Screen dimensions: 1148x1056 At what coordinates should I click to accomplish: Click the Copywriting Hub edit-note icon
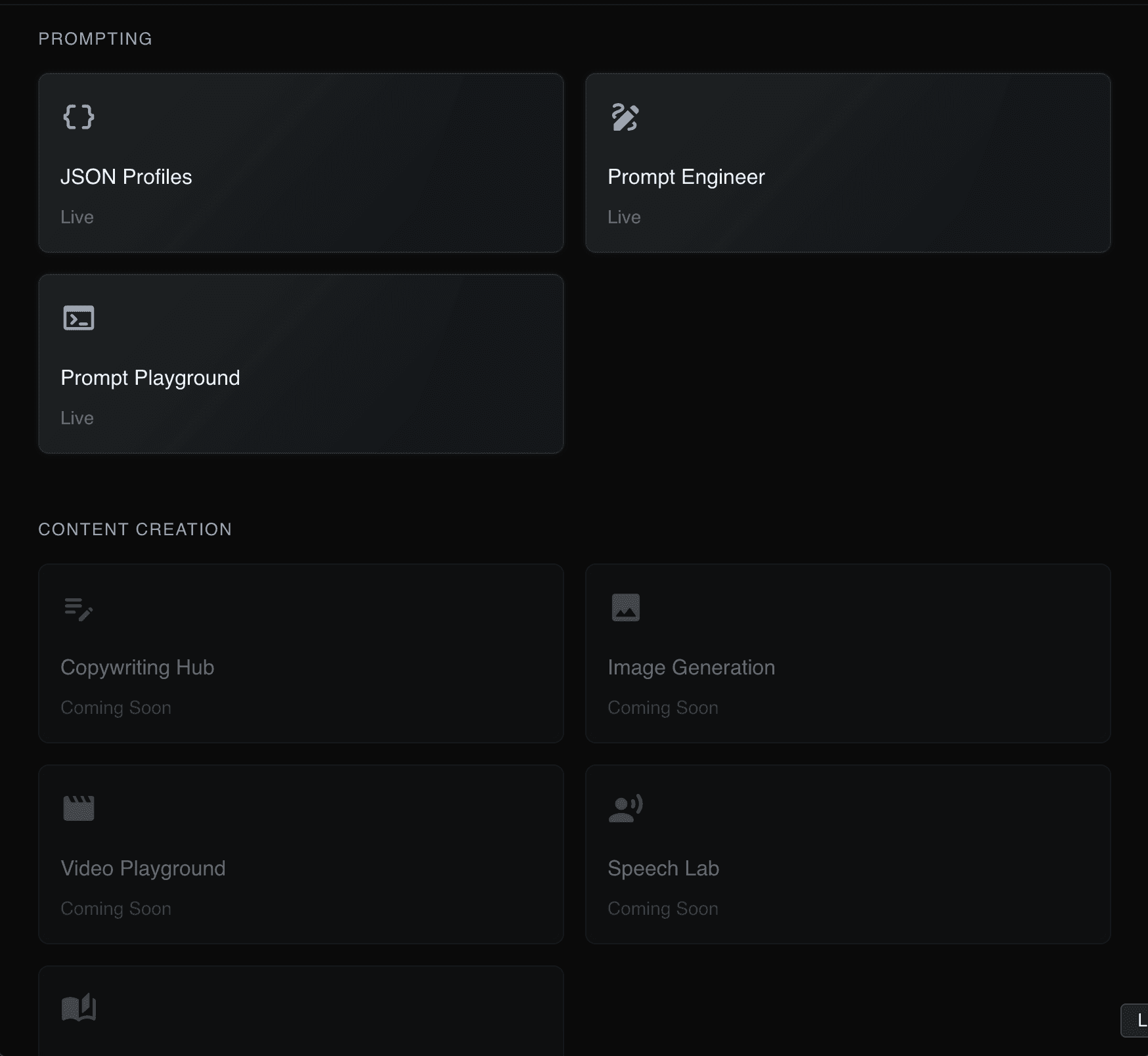[x=79, y=608]
